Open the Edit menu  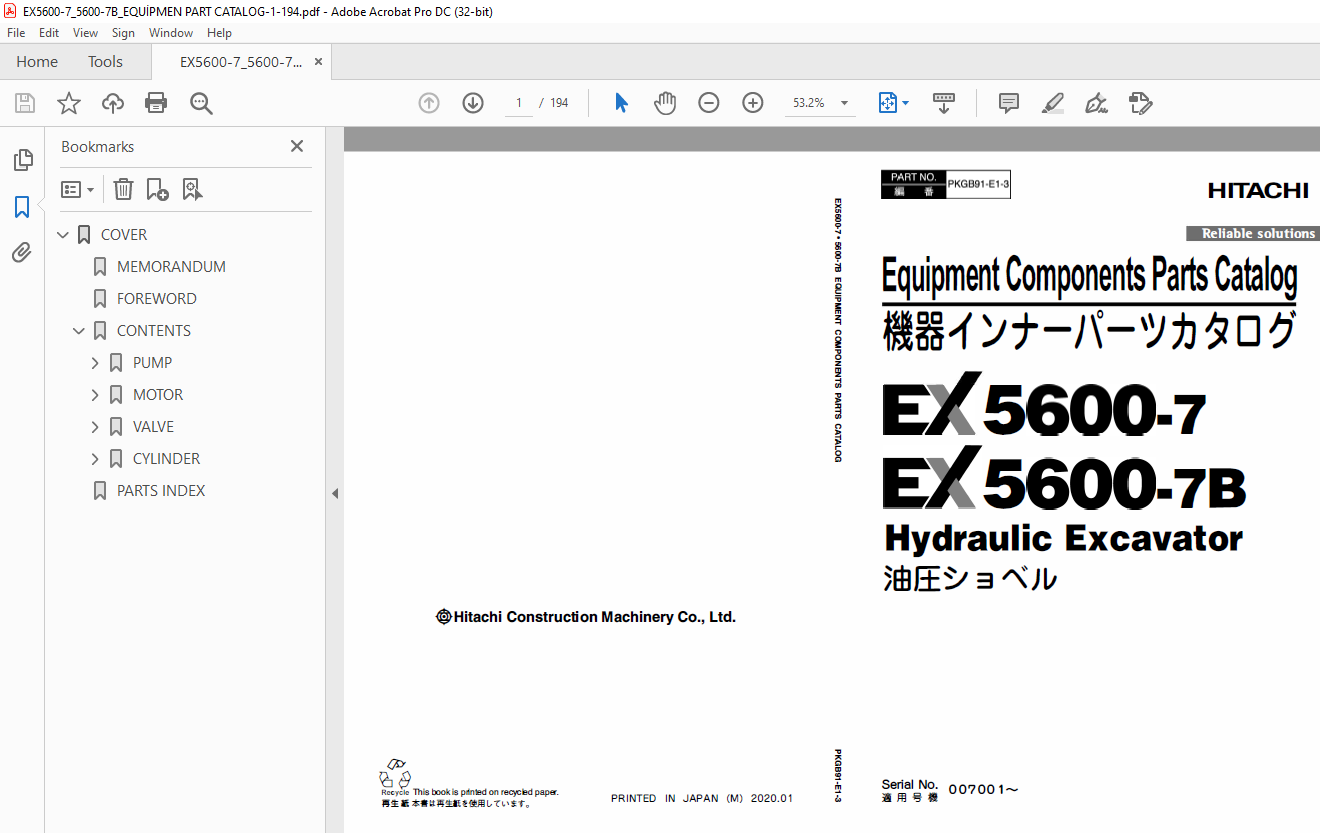49,33
